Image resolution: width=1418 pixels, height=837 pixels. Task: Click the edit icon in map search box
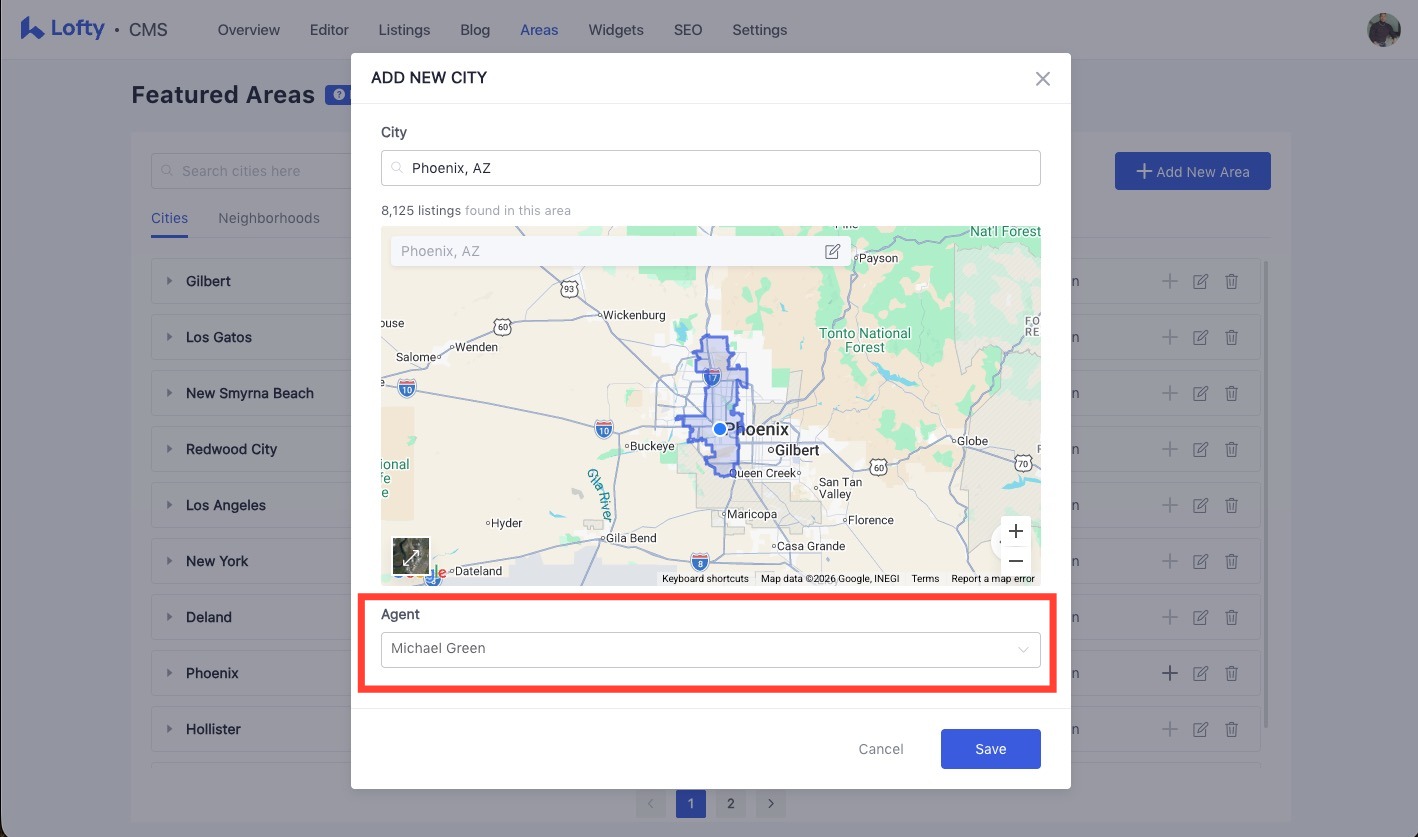[832, 251]
